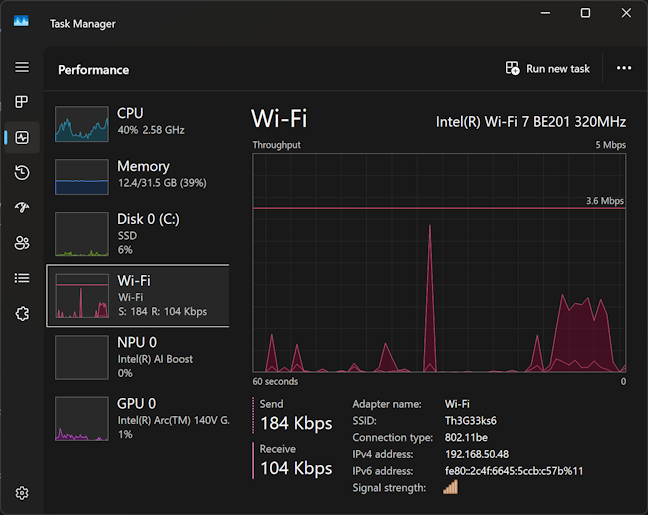Viewport: 648px width, 515px height.
Task: Click the 40% 2.58 GHz CPU reading
Action: [x=151, y=130]
